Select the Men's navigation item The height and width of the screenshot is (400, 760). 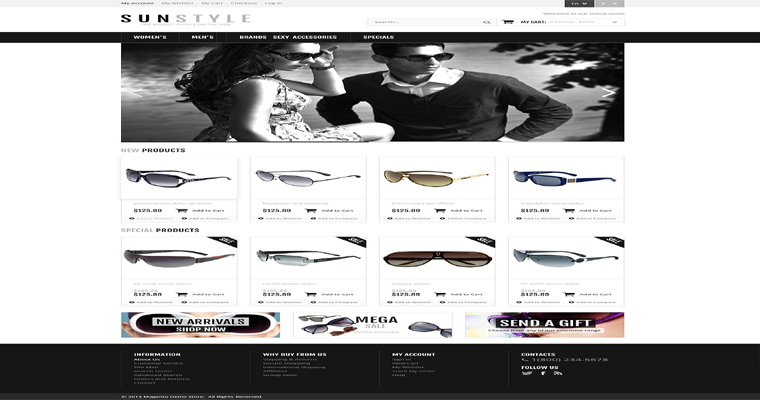point(202,37)
